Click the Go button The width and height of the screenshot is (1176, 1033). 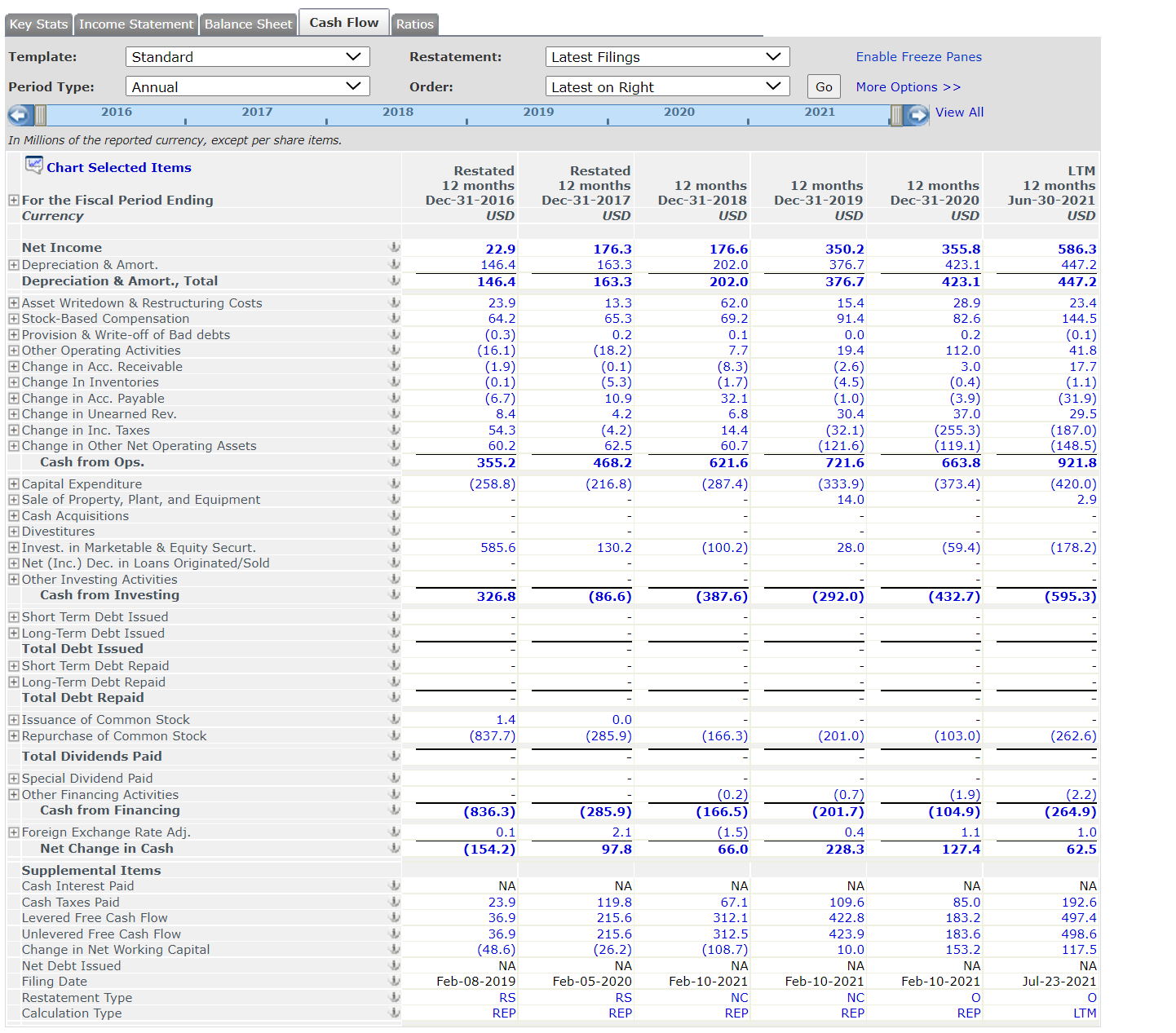click(824, 86)
